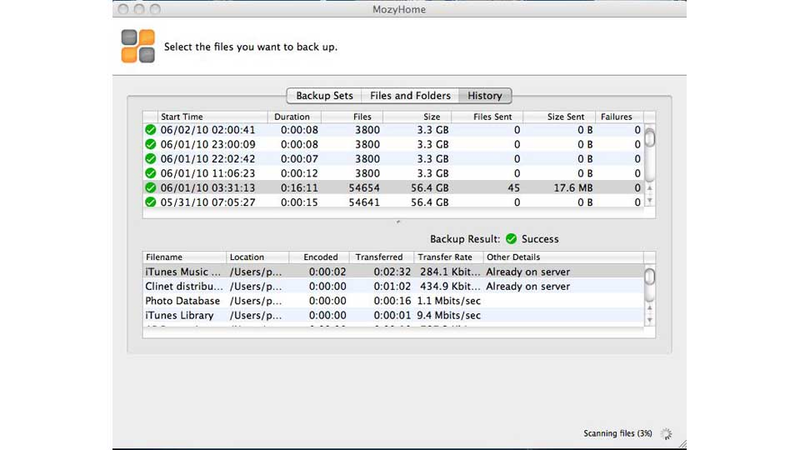Click the 0:00:07 duration cell
Screen dimensions: 800x450
299,159
